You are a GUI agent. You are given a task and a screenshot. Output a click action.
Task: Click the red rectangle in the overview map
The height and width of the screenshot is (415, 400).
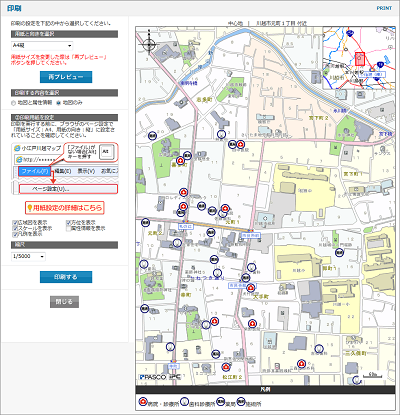coord(360,59)
